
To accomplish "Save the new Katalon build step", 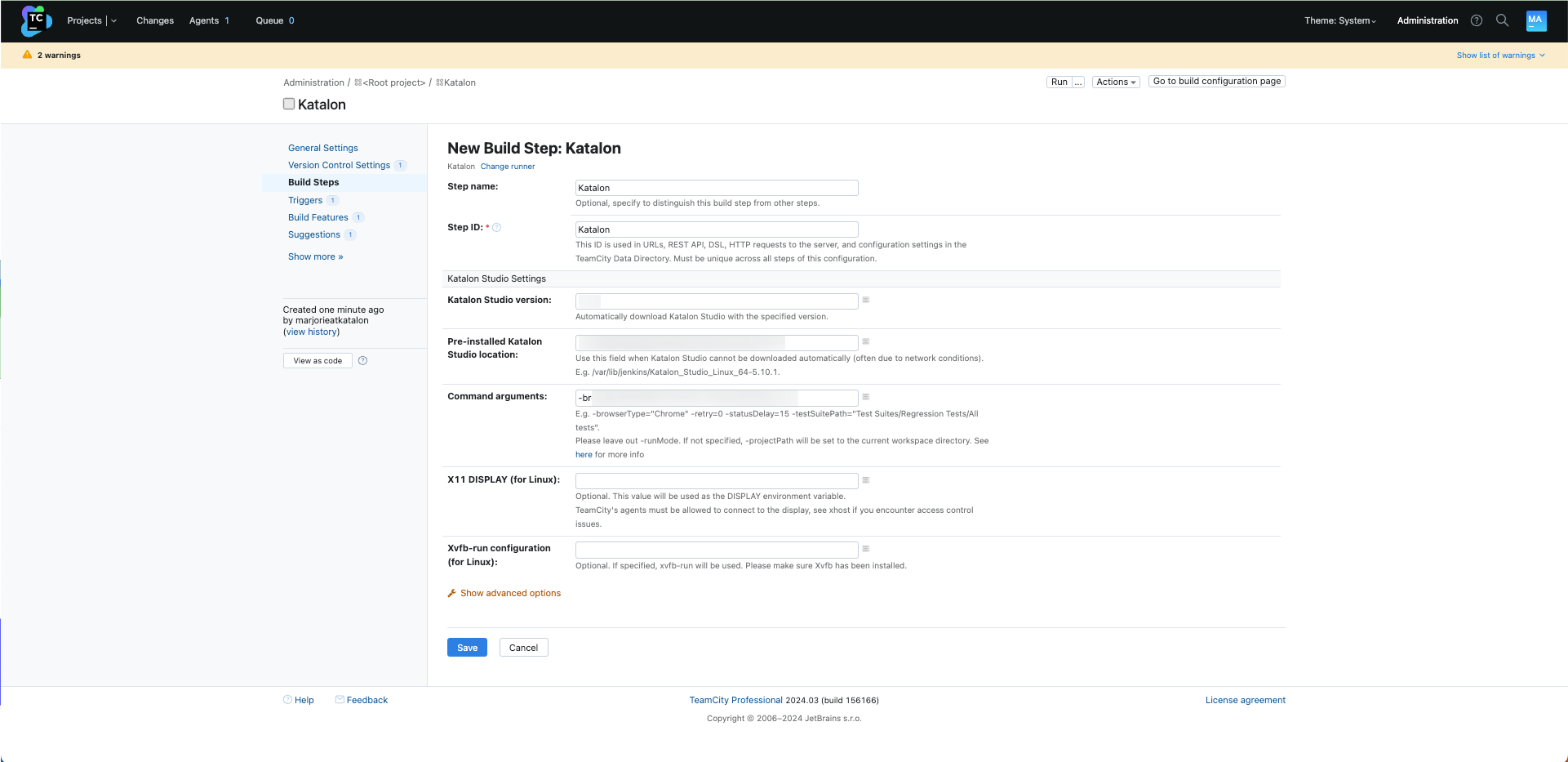I will 466,647.
